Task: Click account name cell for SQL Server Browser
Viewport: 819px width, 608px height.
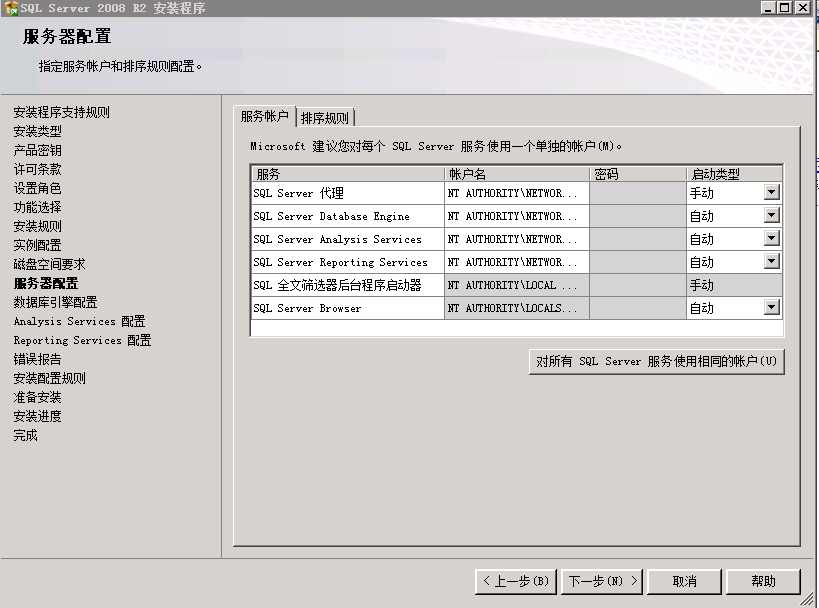Action: [x=517, y=308]
